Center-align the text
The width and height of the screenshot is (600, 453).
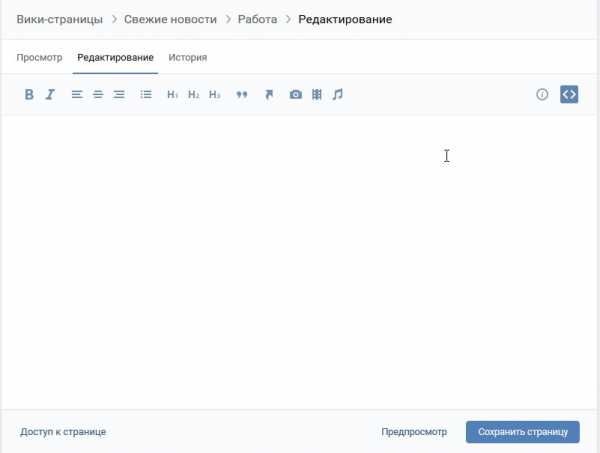point(98,95)
